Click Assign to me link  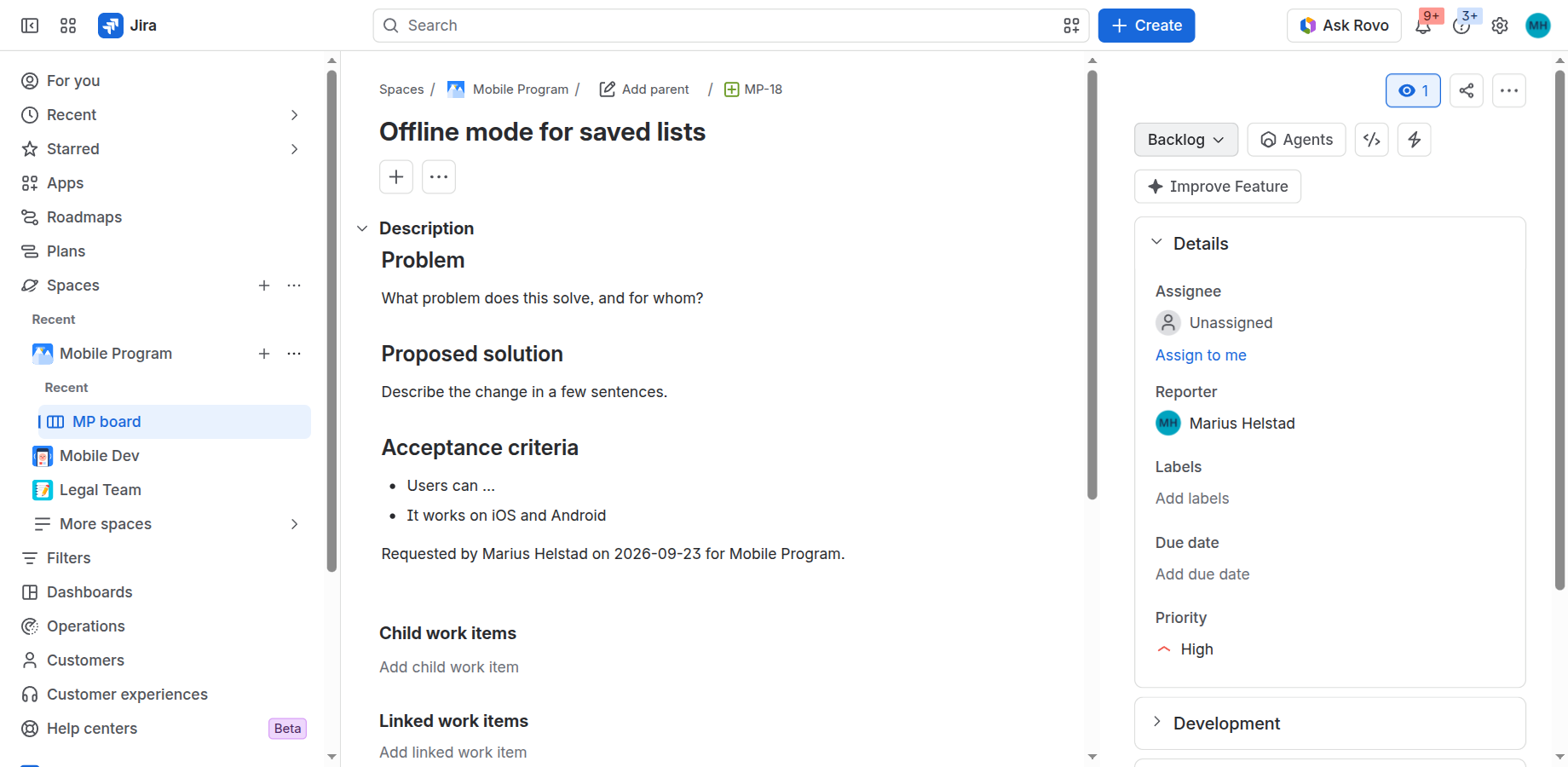(1201, 355)
